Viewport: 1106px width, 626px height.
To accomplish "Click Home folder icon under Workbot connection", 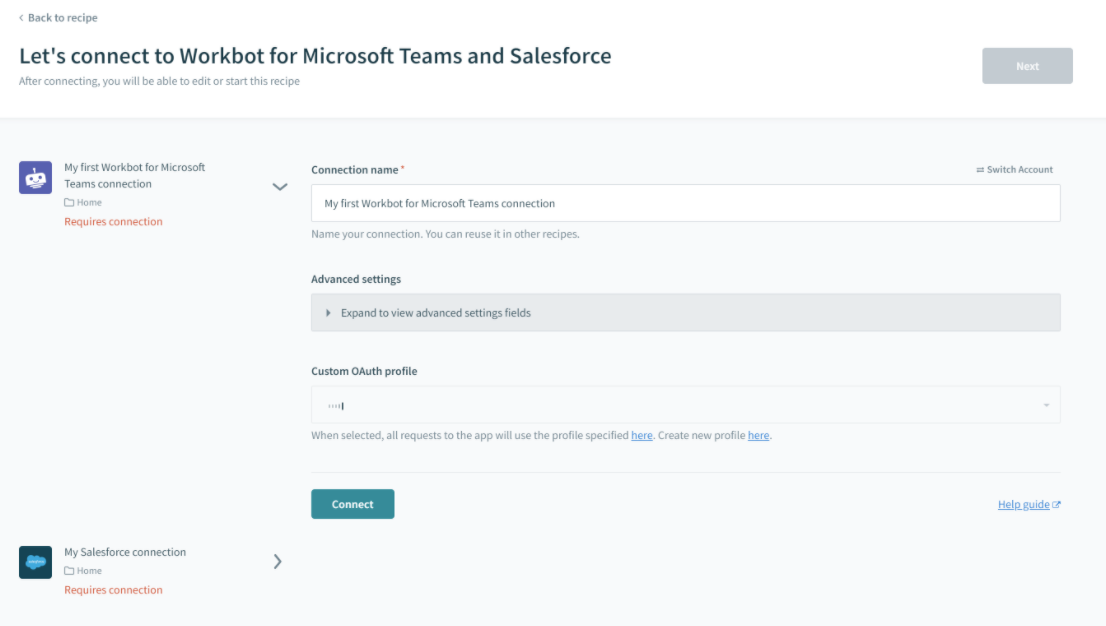I will tap(70, 203).
